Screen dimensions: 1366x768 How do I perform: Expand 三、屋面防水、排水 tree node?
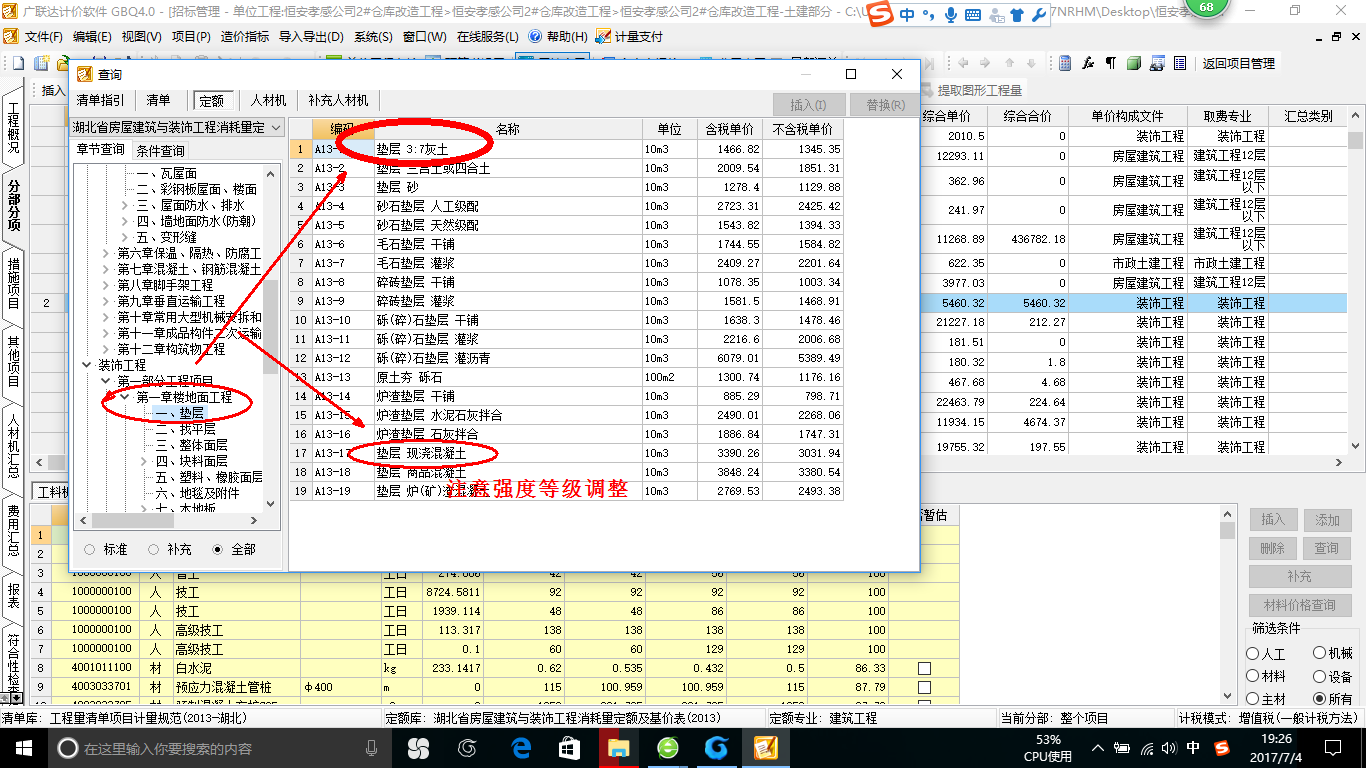[x=124, y=205]
